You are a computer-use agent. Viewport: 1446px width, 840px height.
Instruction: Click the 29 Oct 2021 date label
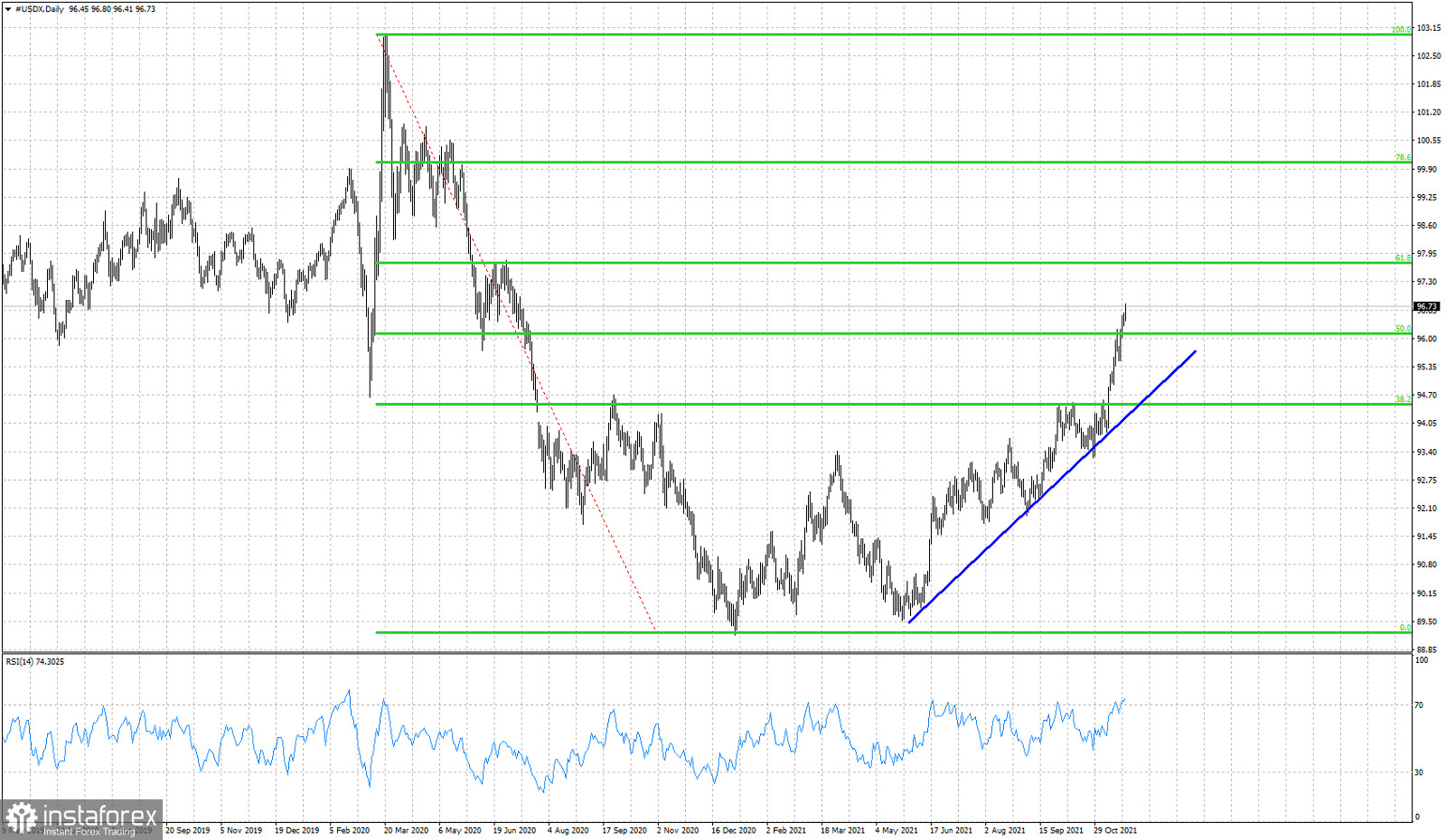click(1115, 831)
